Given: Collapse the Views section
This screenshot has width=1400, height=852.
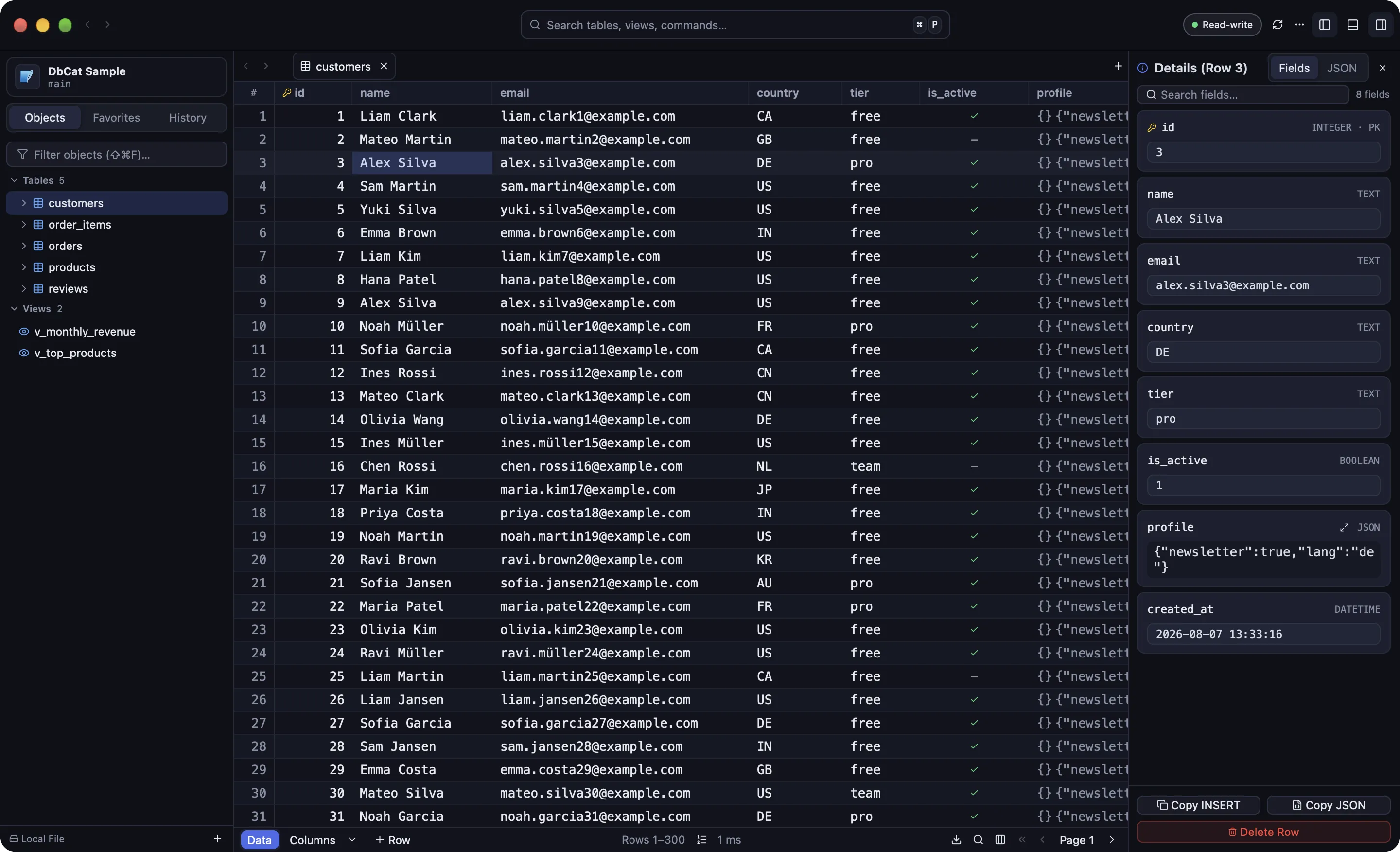Looking at the screenshot, I should pos(14,309).
